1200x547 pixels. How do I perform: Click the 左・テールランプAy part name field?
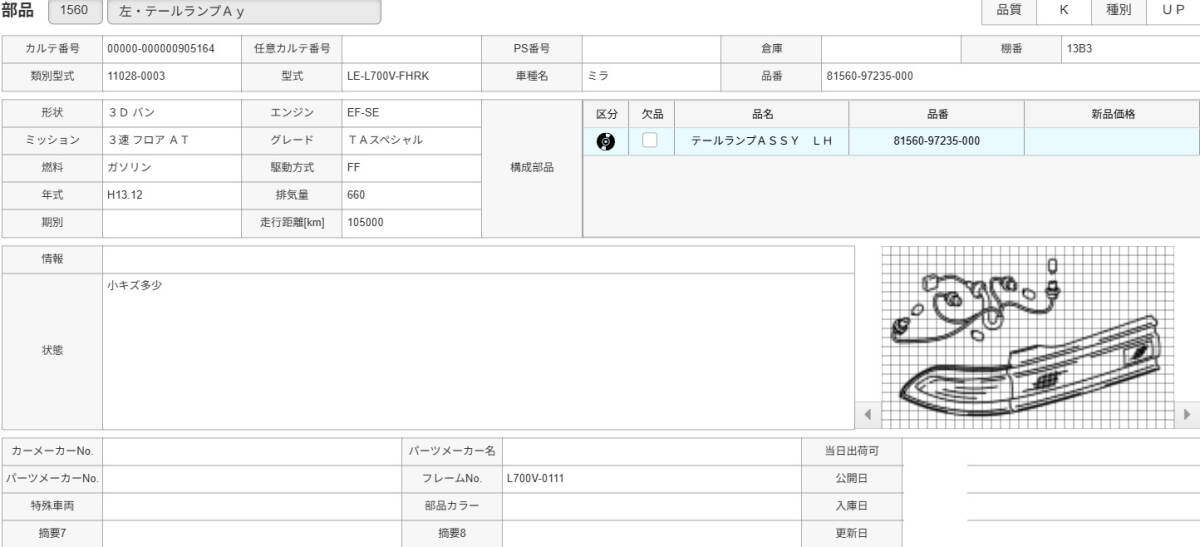tap(244, 12)
